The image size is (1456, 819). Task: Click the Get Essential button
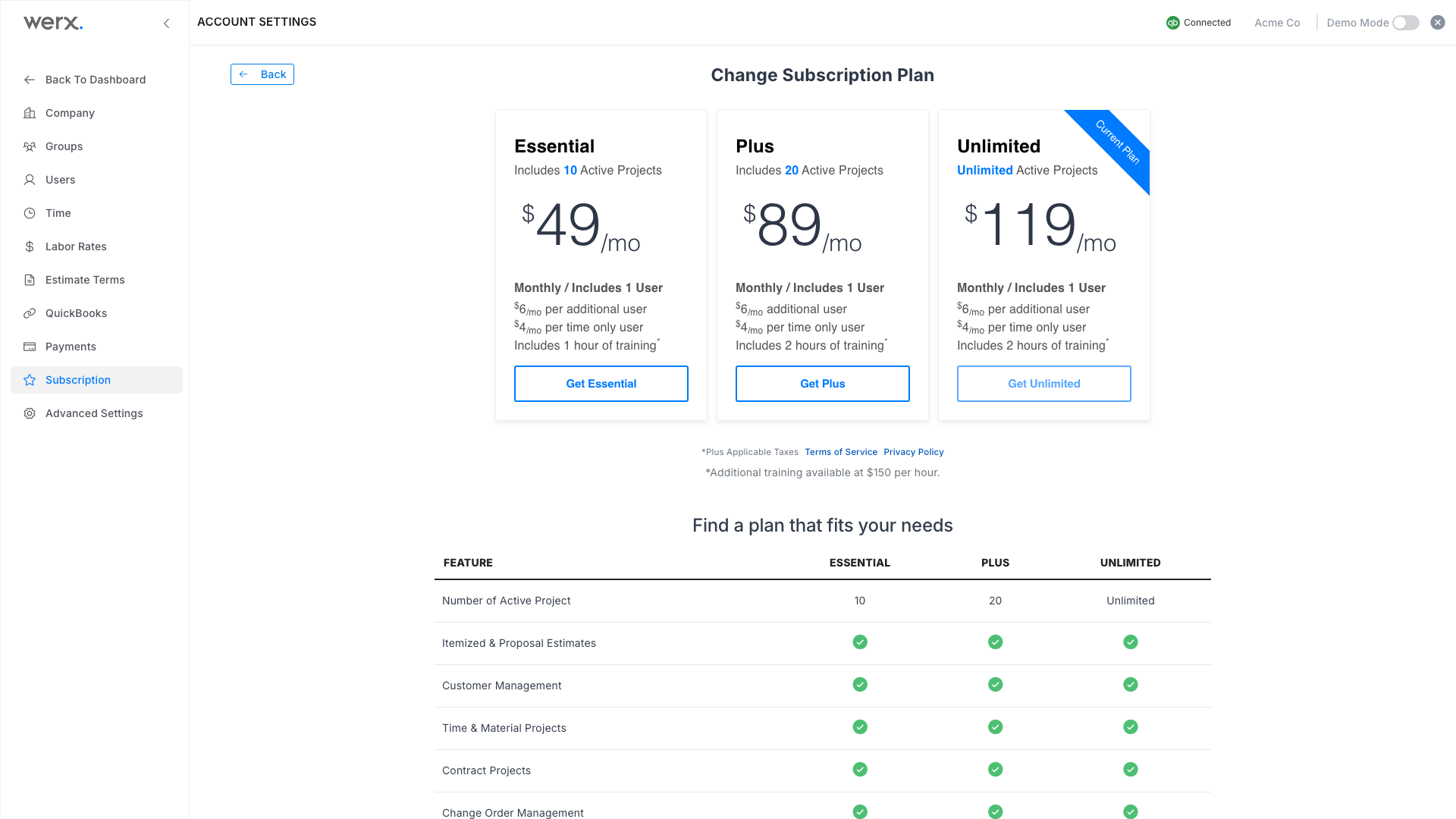pos(601,384)
